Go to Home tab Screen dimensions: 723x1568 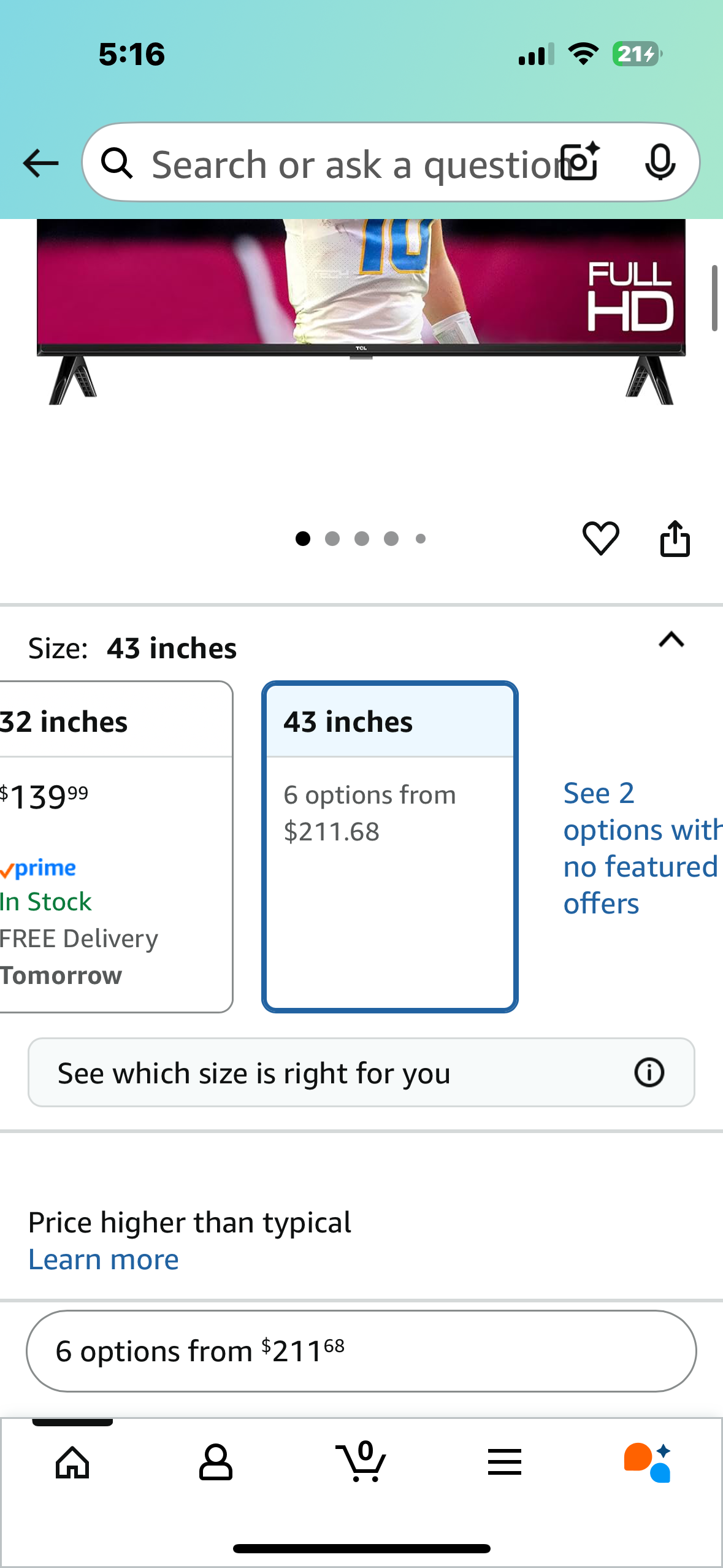(x=72, y=1462)
